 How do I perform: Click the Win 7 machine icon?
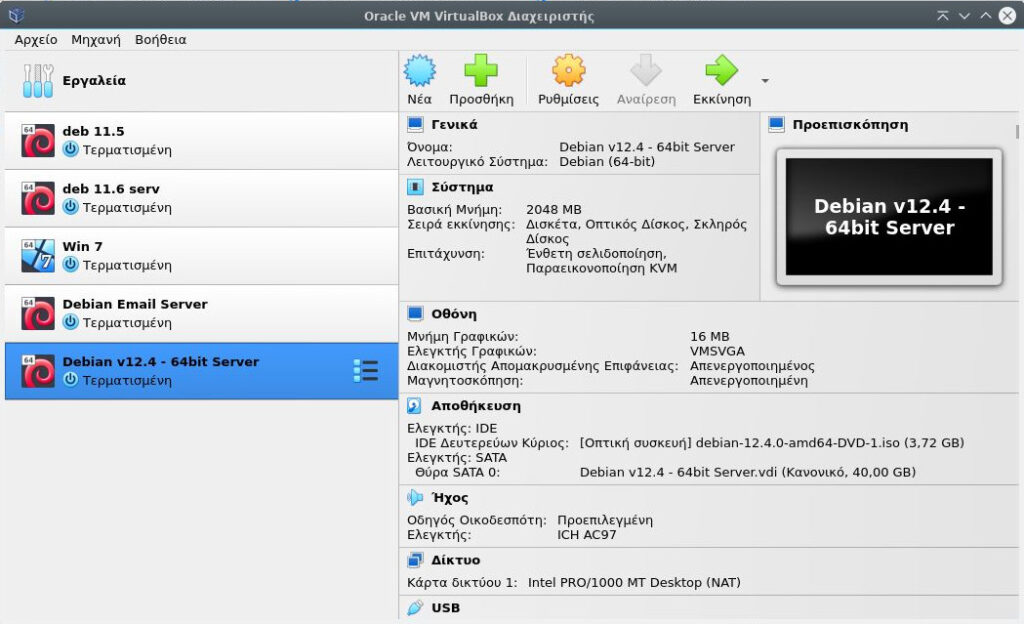tap(38, 256)
